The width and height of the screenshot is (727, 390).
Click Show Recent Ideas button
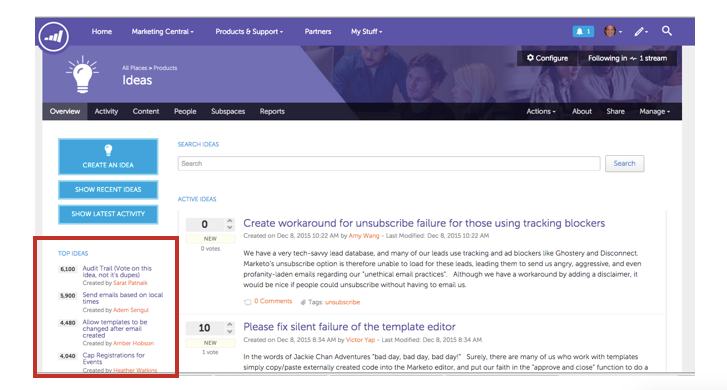coord(108,190)
